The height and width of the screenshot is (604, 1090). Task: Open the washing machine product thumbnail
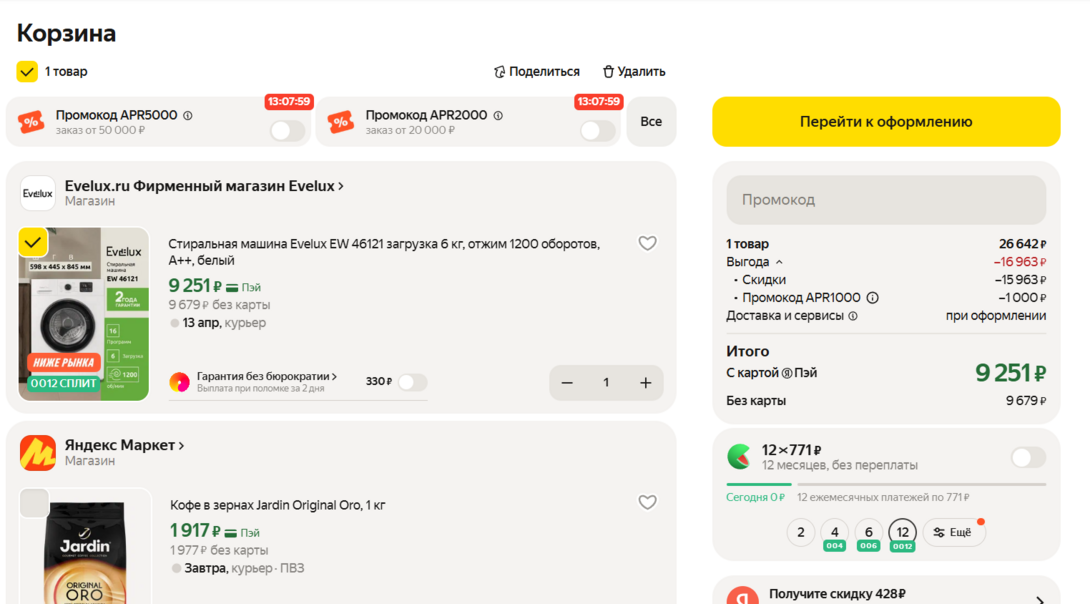click(x=83, y=314)
